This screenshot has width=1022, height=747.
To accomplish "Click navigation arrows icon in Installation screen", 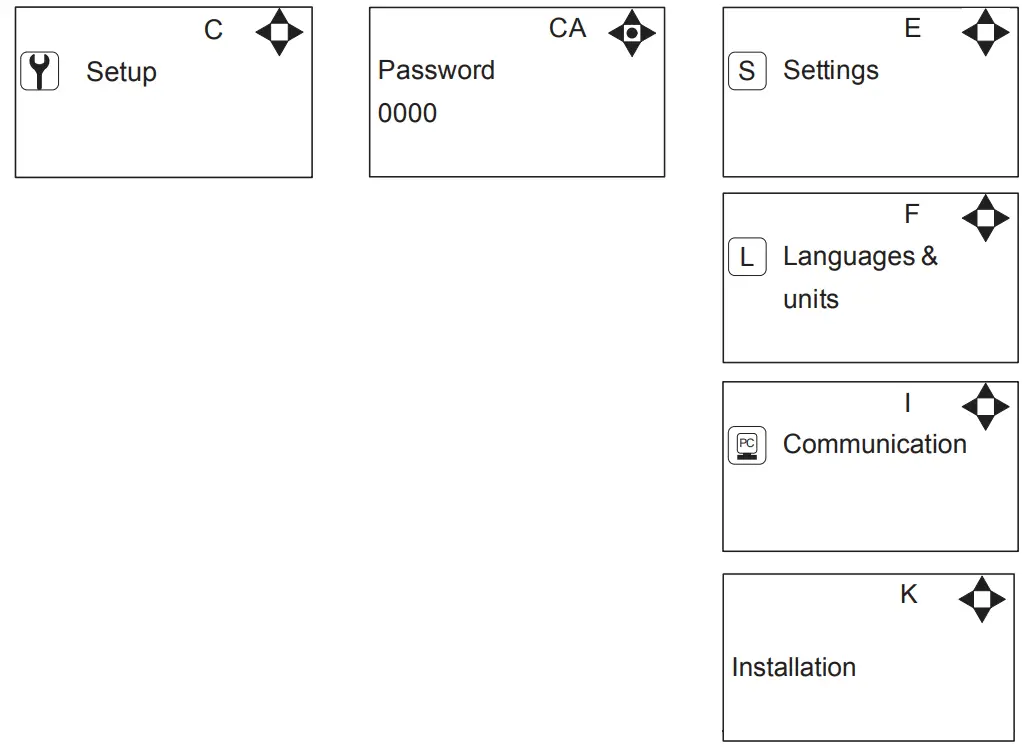I will click(982, 598).
